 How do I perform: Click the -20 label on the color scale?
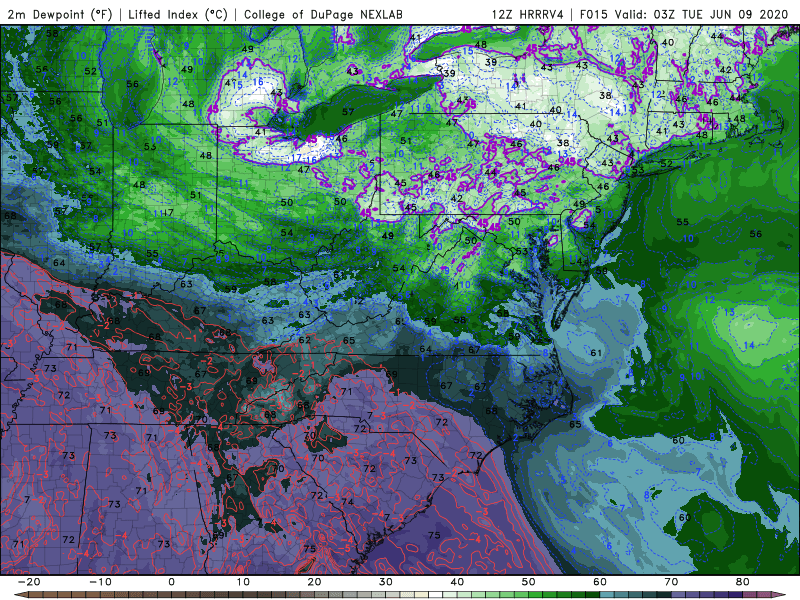(29, 582)
